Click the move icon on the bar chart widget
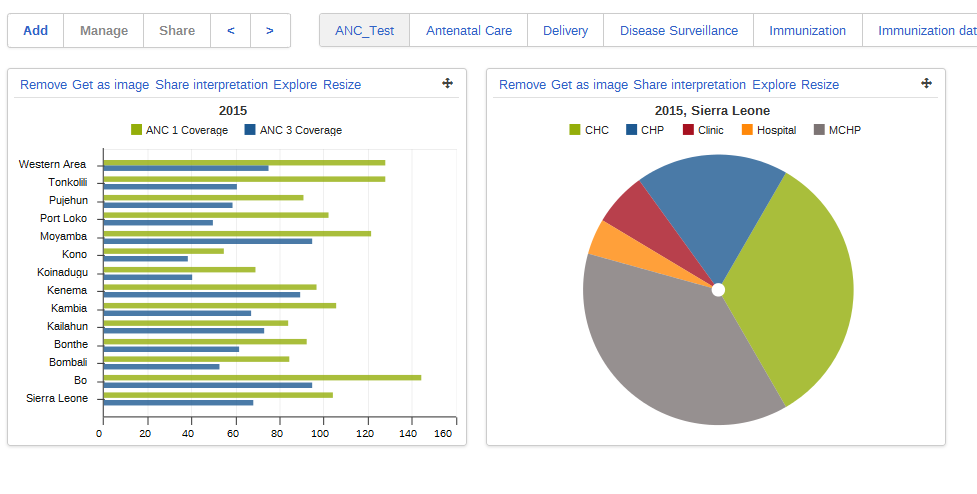The height and width of the screenshot is (494, 977). [x=447, y=84]
